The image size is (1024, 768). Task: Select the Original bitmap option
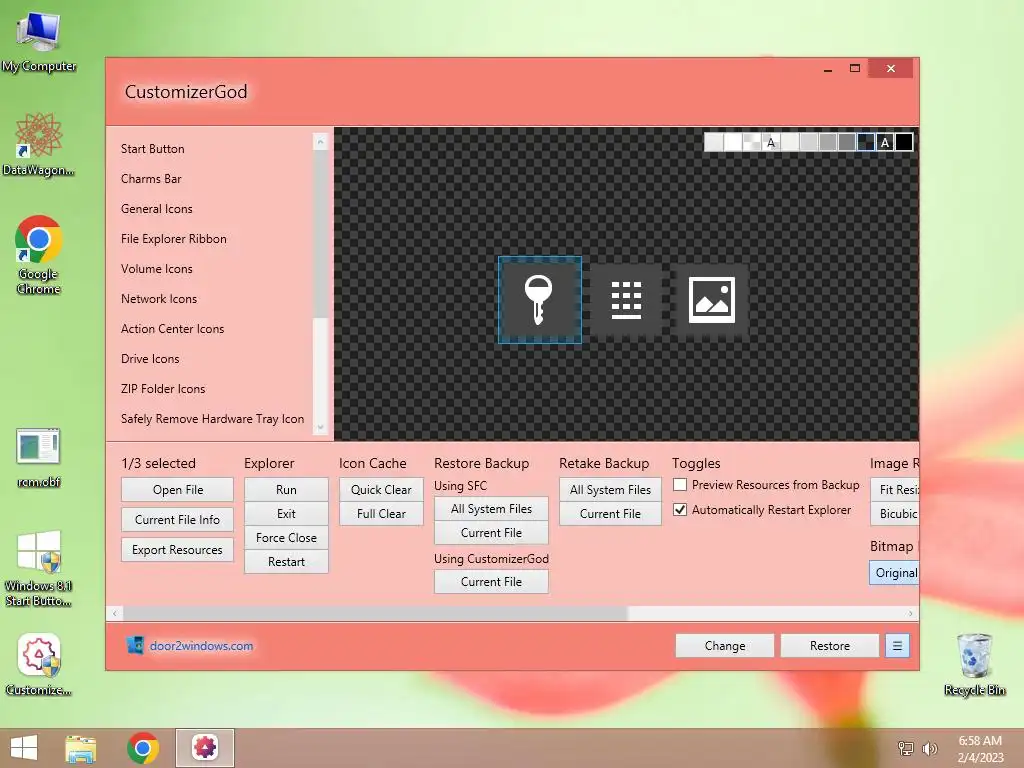pos(894,573)
